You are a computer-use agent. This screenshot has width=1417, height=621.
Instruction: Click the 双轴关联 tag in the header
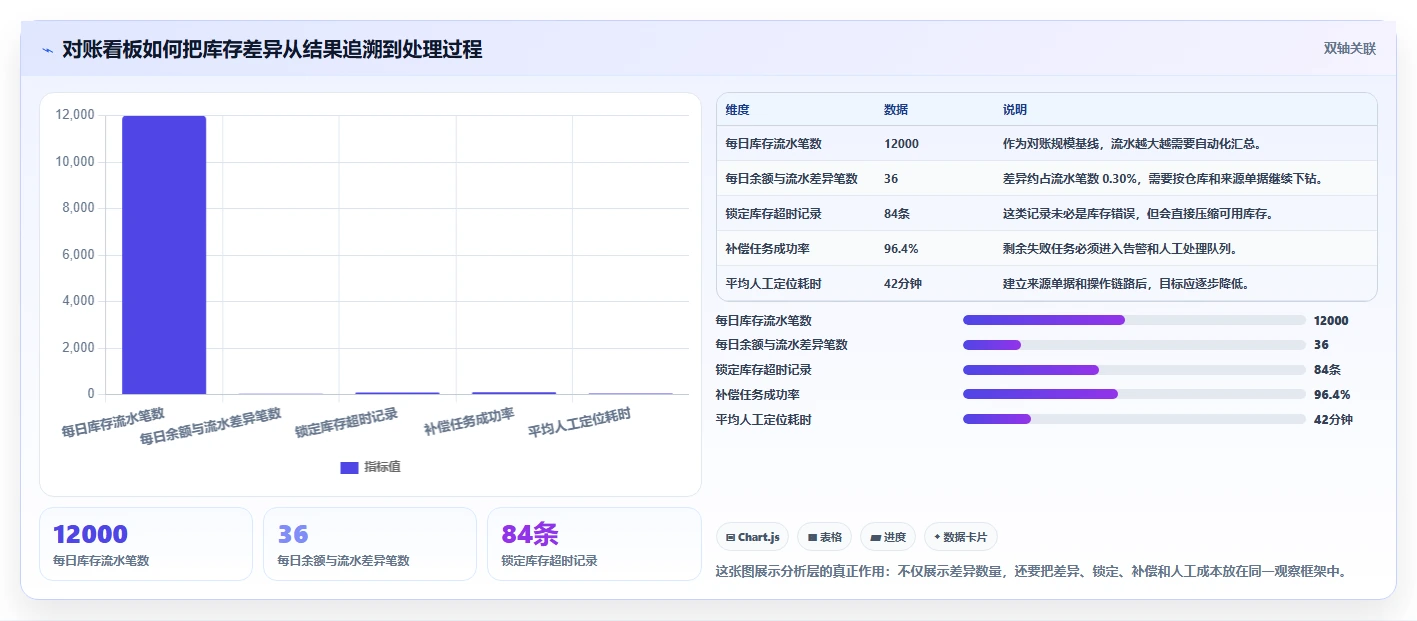tap(1350, 49)
